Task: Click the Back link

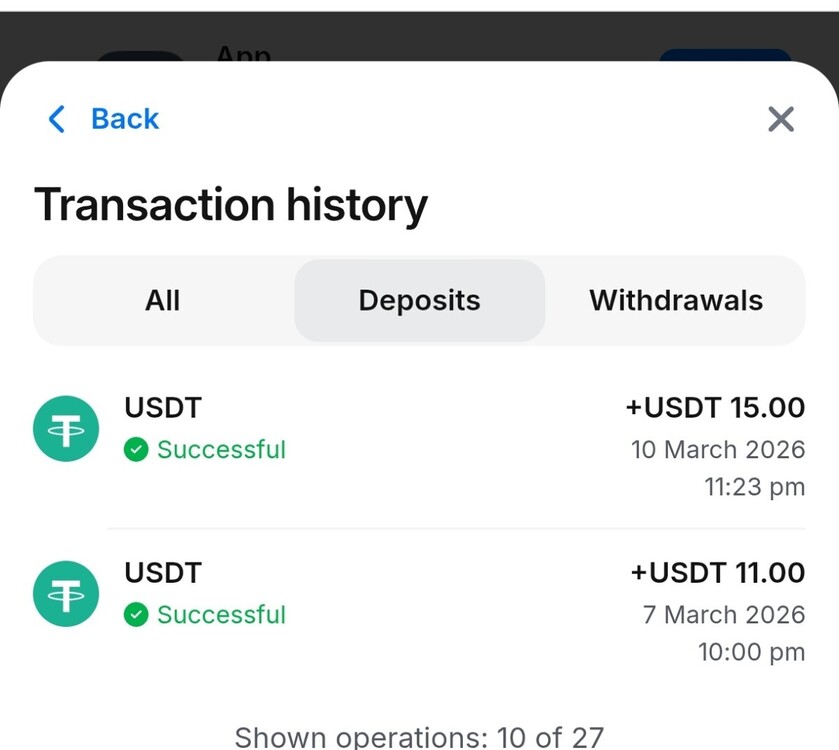Action: 124,119
